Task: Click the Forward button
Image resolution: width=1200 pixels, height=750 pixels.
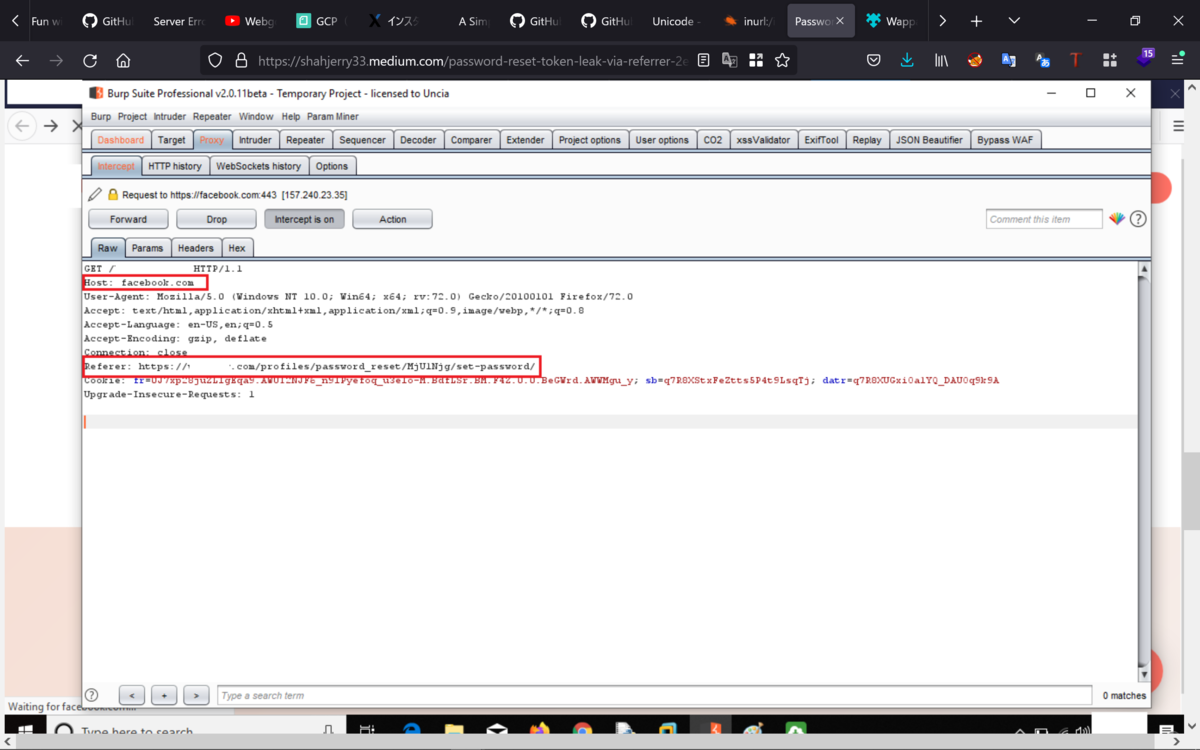Action: (128, 219)
